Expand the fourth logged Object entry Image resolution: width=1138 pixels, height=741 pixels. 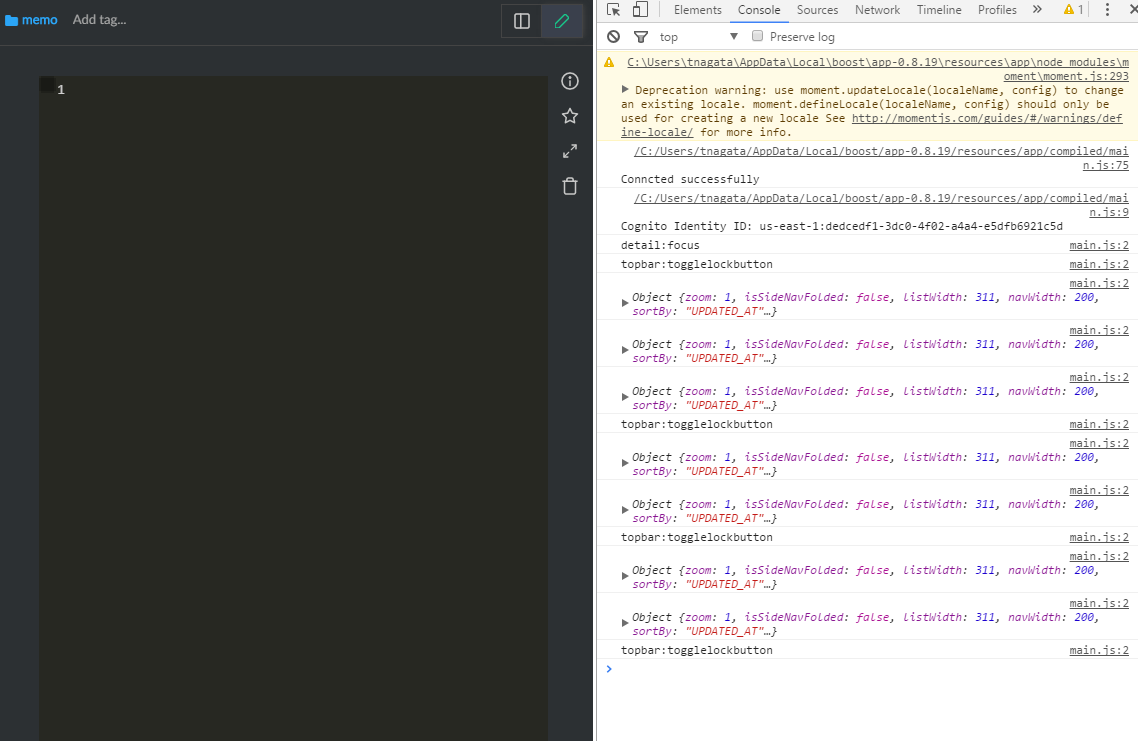click(x=625, y=464)
